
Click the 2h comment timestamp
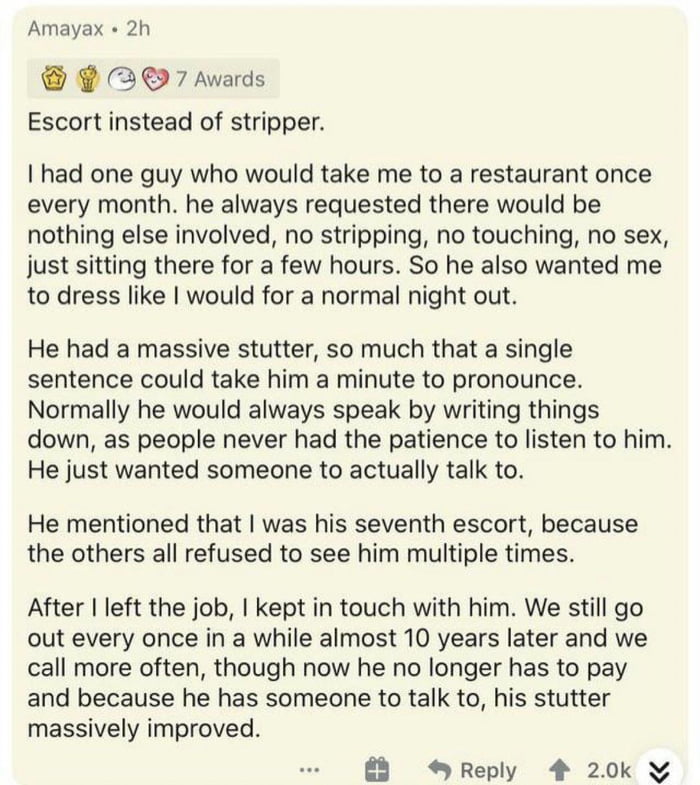point(138,29)
